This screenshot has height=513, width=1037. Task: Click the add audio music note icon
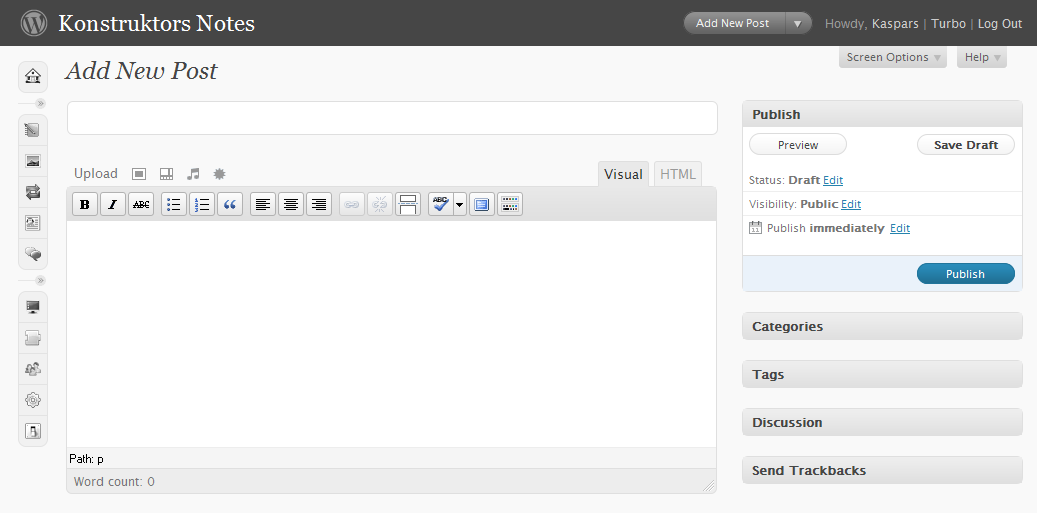pyautogui.click(x=193, y=174)
